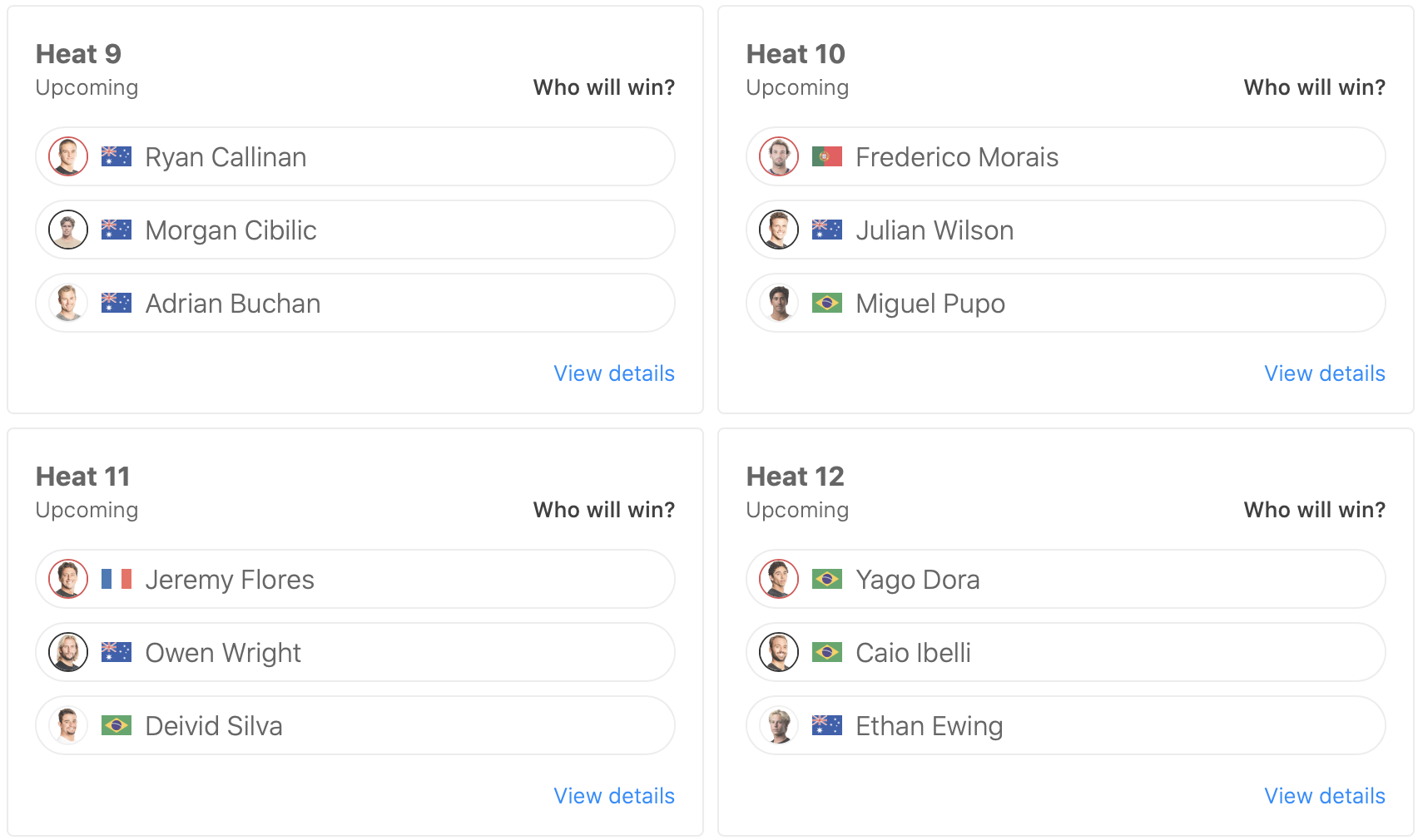Select Frederico Morais as Heat 10 winner
The width and height of the screenshot is (1418, 840).
[x=1065, y=156]
